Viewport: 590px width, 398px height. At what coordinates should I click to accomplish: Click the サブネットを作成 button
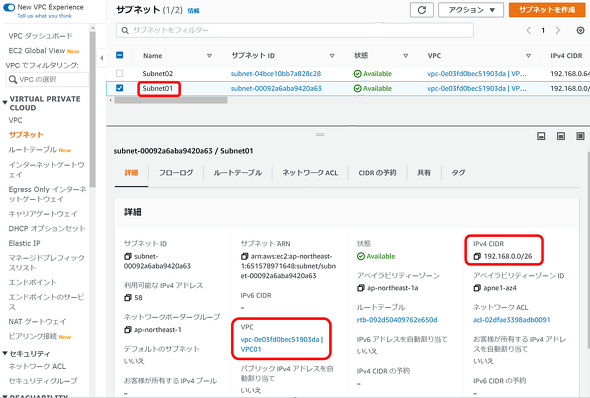(547, 10)
